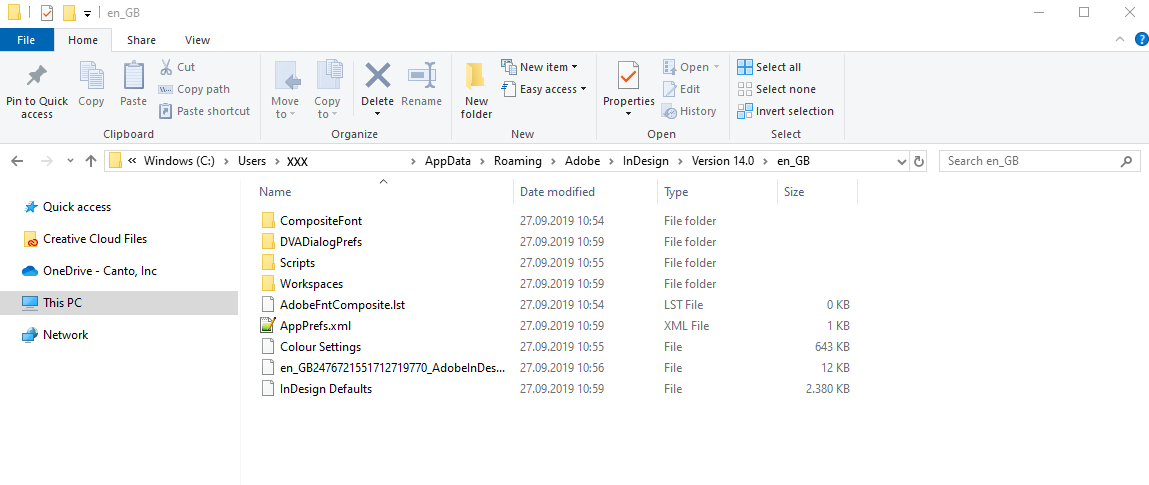This screenshot has width=1149, height=485.
Task: Open the help question mark icon
Action: pos(1141,39)
